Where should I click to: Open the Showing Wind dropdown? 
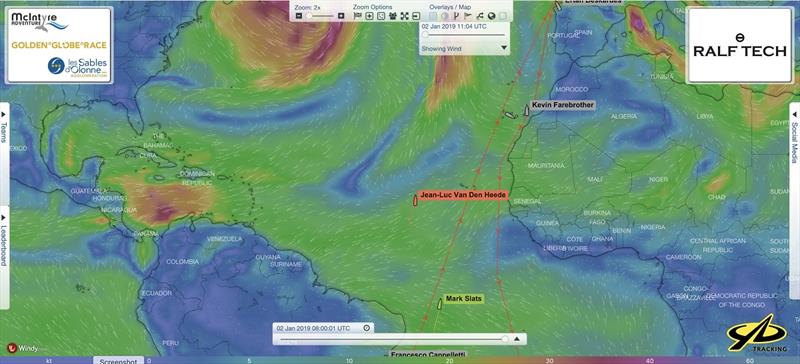point(464,48)
